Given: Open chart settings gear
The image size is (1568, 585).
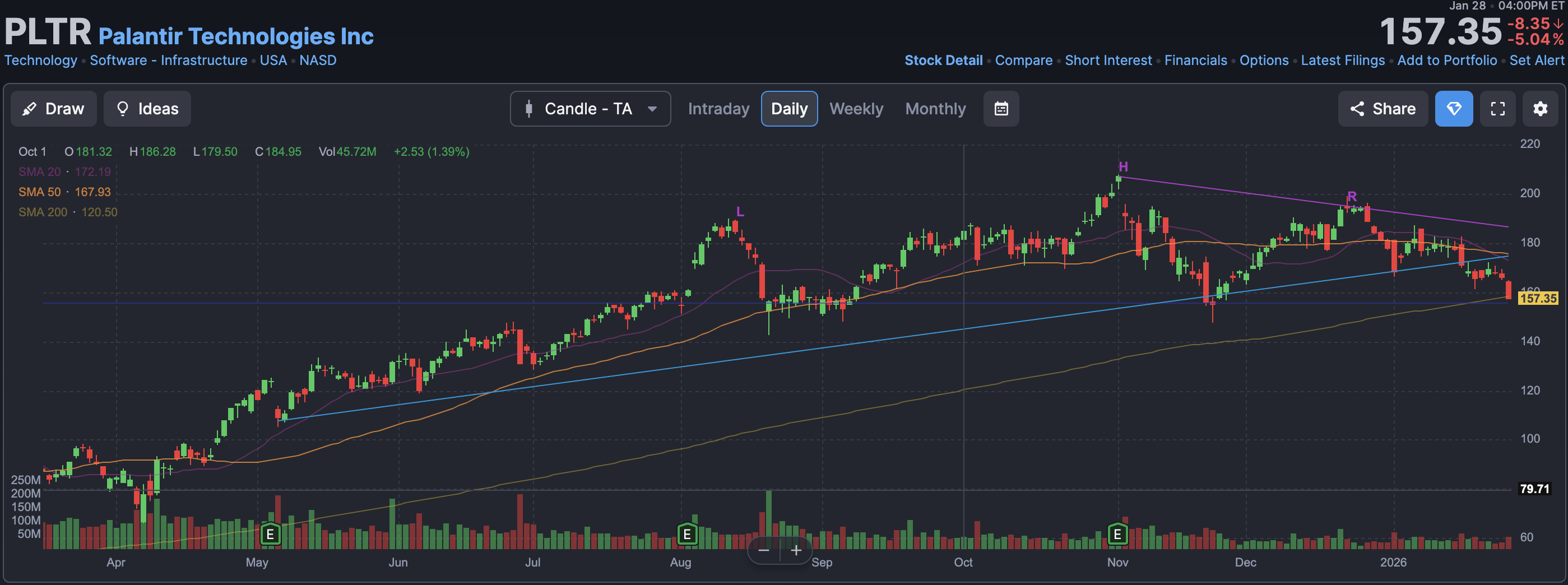Looking at the screenshot, I should pos(1540,109).
